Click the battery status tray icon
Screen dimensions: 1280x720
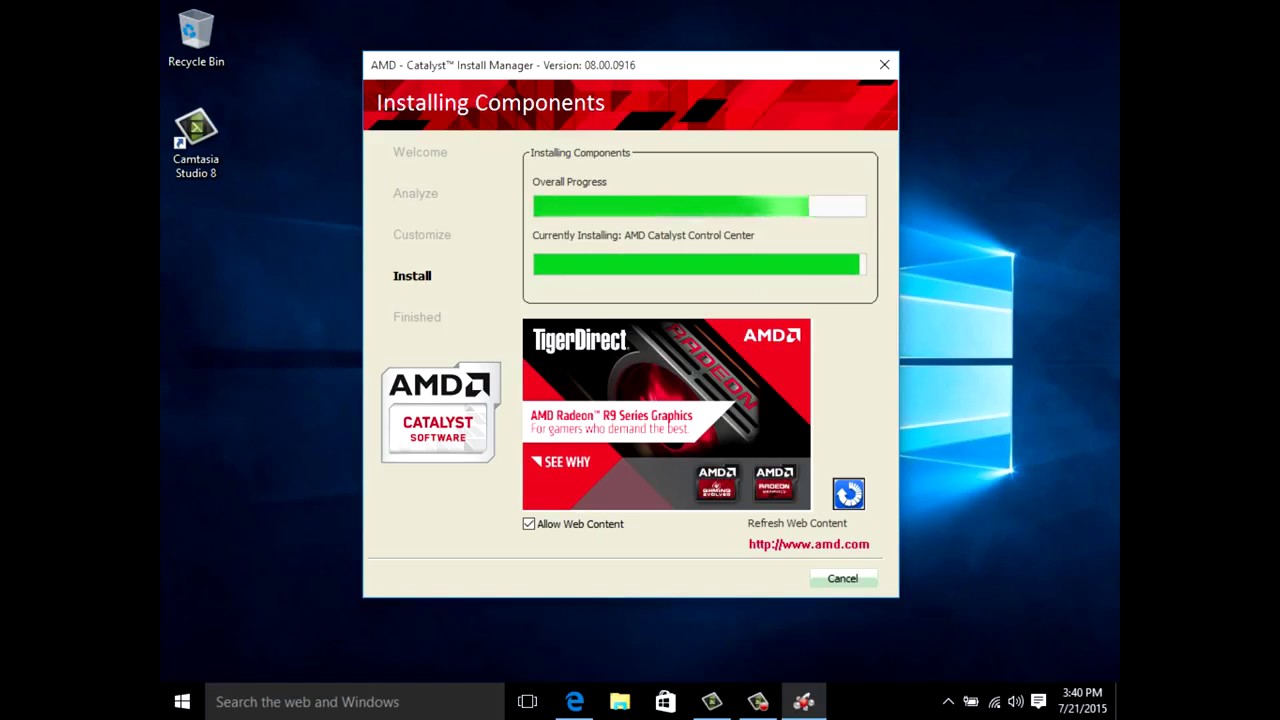click(x=971, y=702)
